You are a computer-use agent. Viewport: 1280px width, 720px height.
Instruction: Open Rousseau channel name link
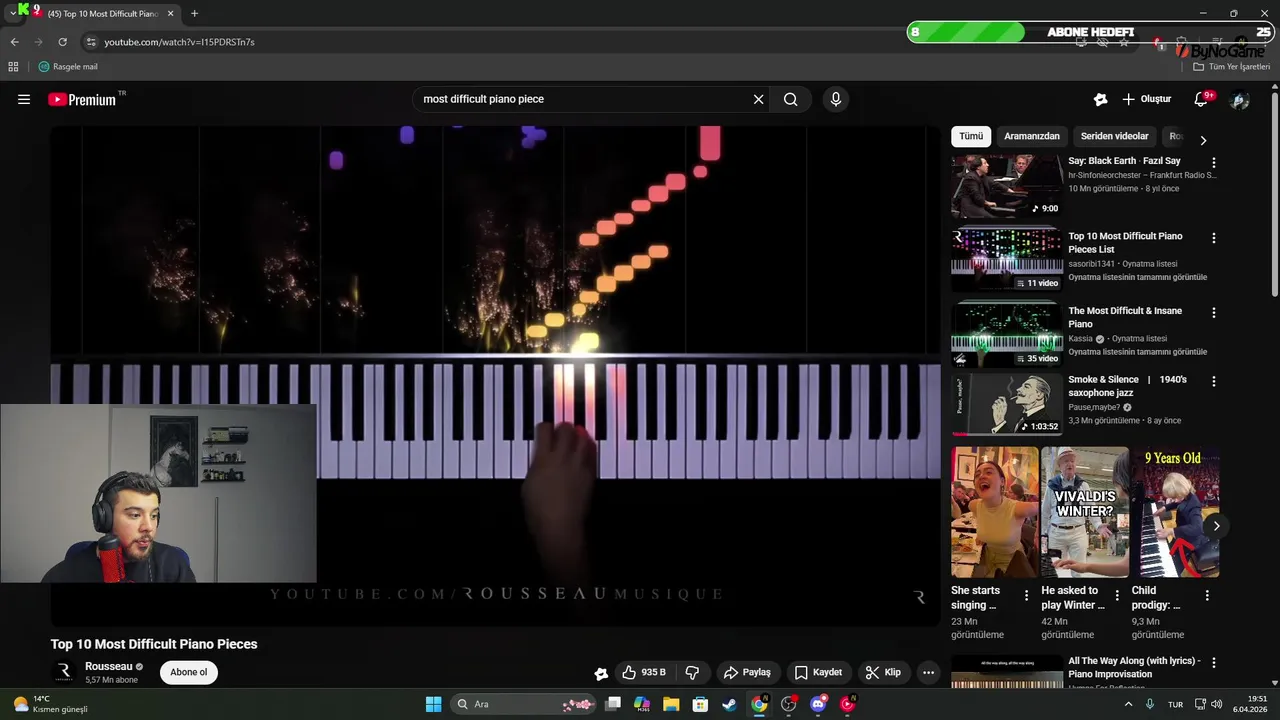(108, 666)
